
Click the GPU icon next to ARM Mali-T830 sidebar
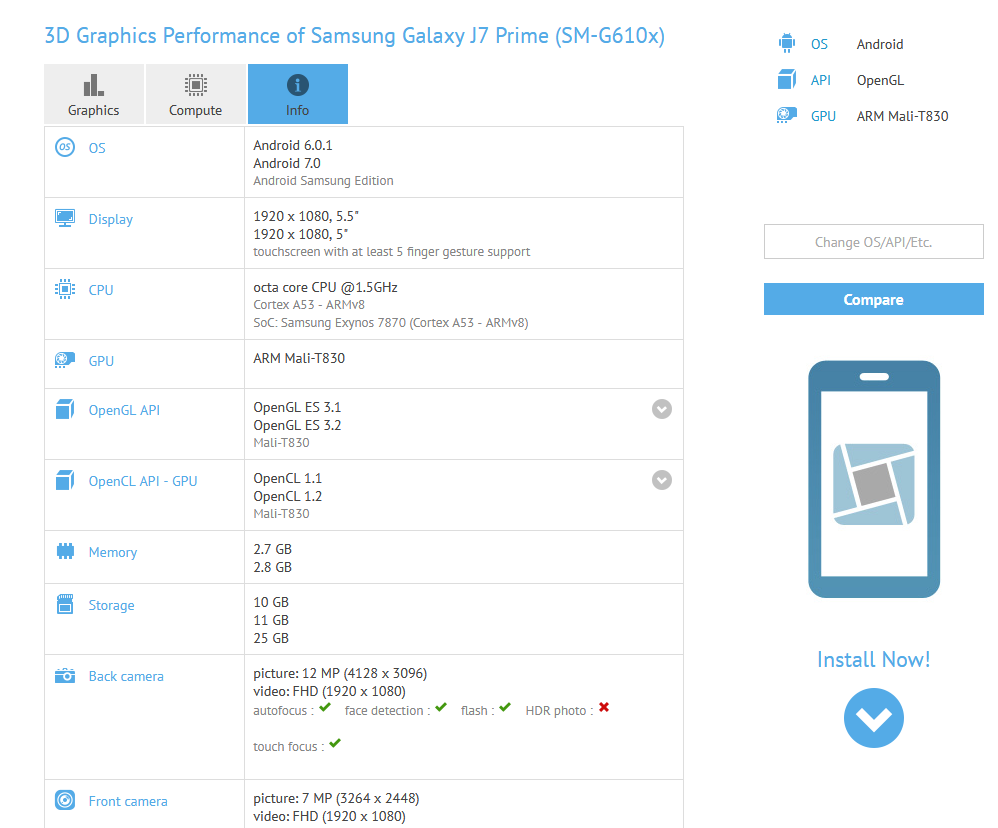pyautogui.click(x=787, y=115)
